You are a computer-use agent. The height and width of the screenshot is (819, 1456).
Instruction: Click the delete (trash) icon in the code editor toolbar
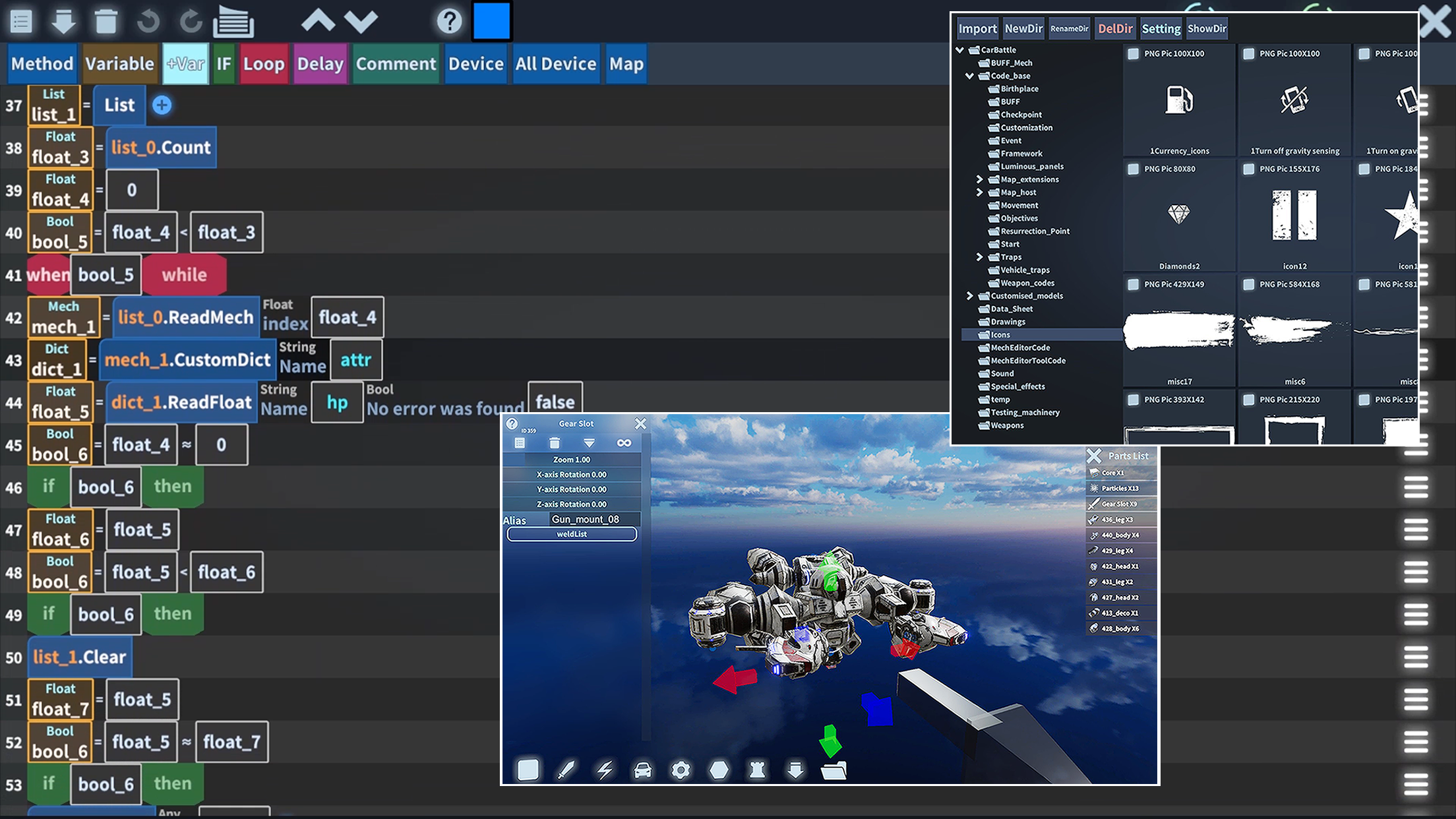tap(106, 21)
